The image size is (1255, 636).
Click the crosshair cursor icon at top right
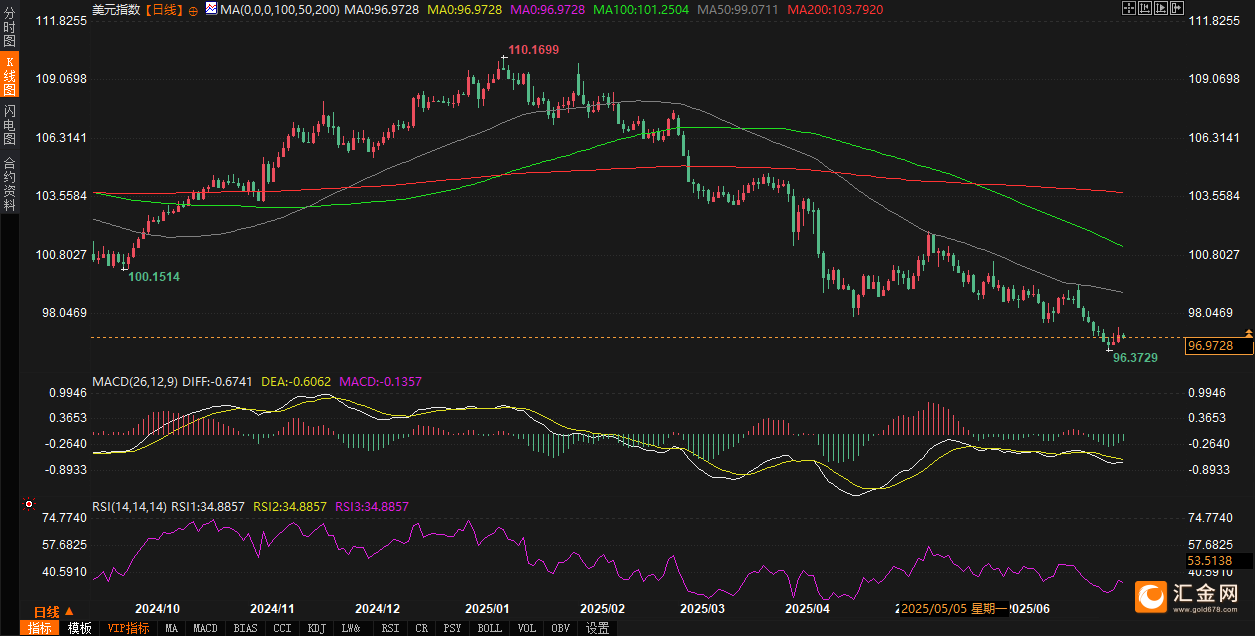[x=1129, y=8]
